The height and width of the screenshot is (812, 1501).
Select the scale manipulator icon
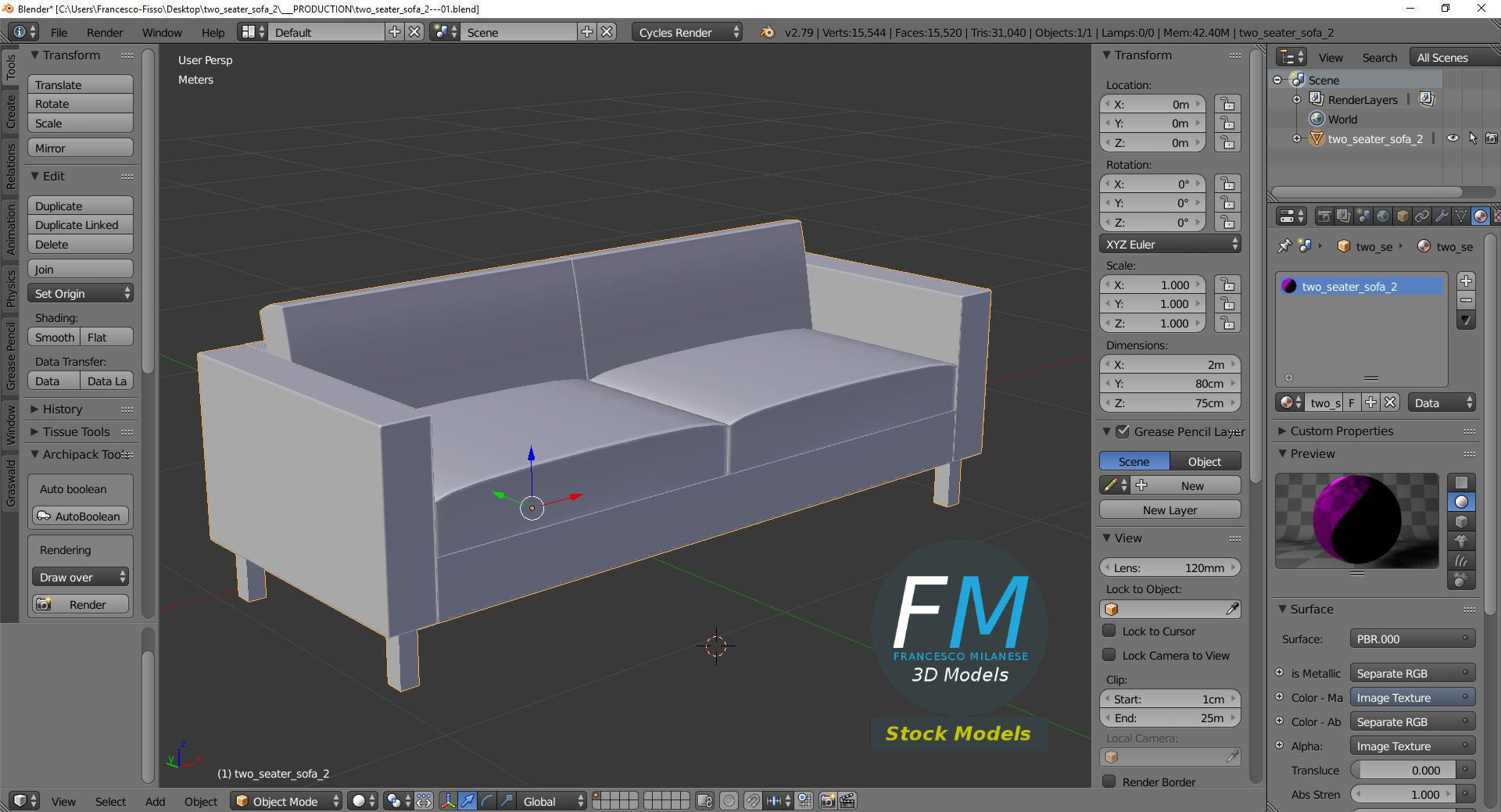507,801
